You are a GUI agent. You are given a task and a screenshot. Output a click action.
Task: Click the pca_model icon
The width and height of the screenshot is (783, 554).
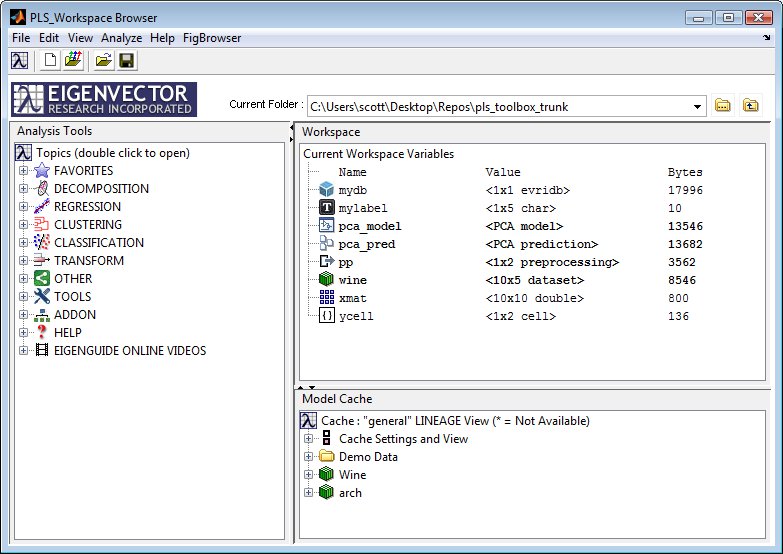point(327,226)
